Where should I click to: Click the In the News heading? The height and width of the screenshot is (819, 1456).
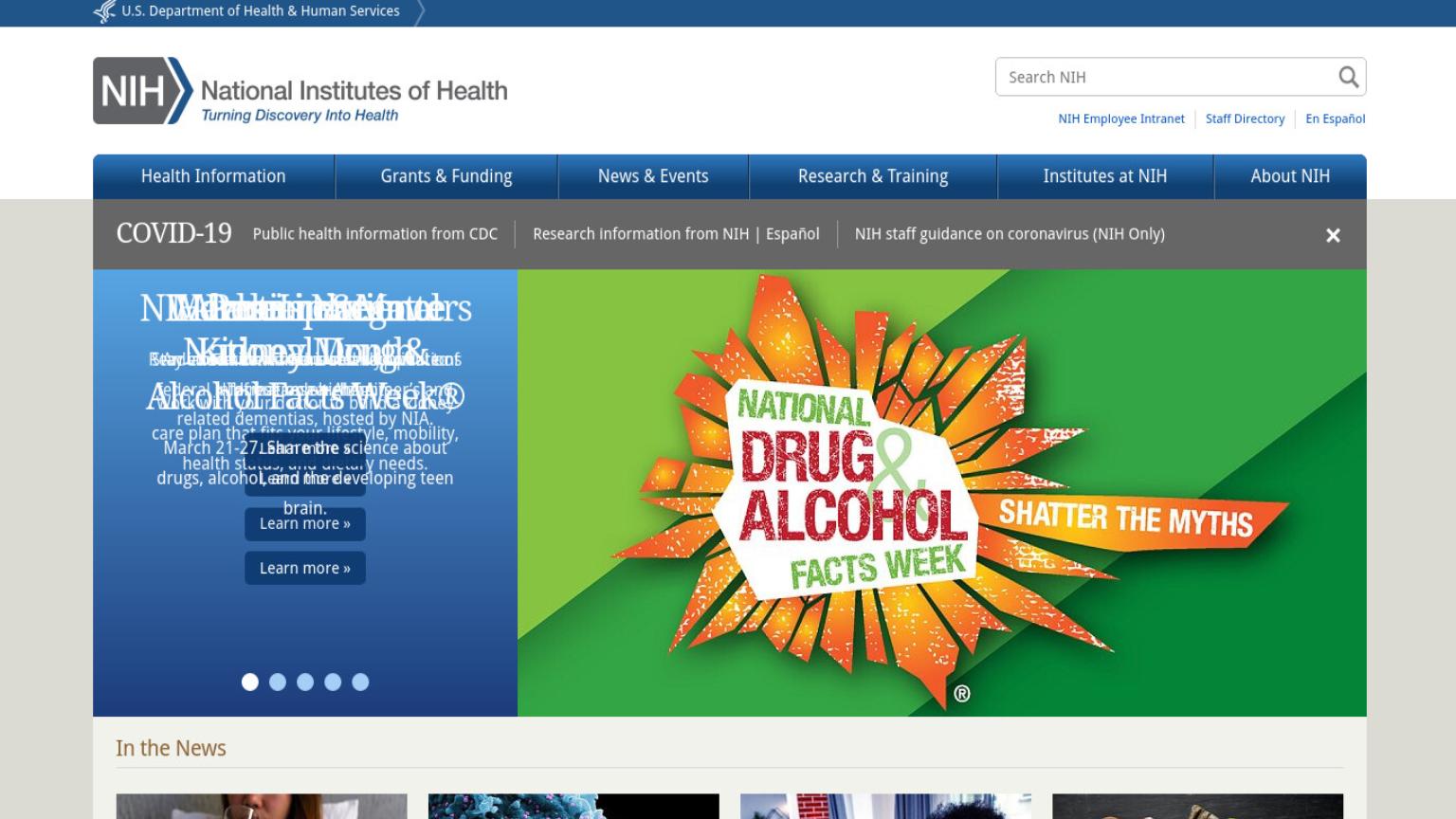click(171, 748)
